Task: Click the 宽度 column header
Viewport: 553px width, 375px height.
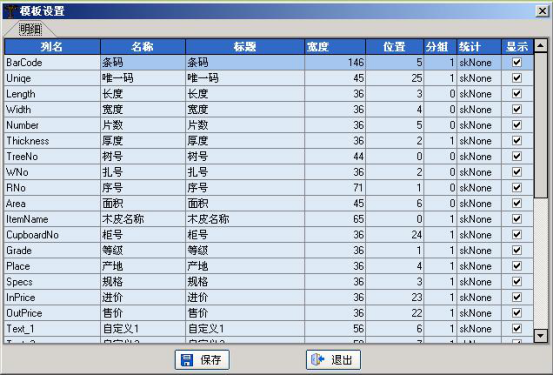Action: click(335, 47)
